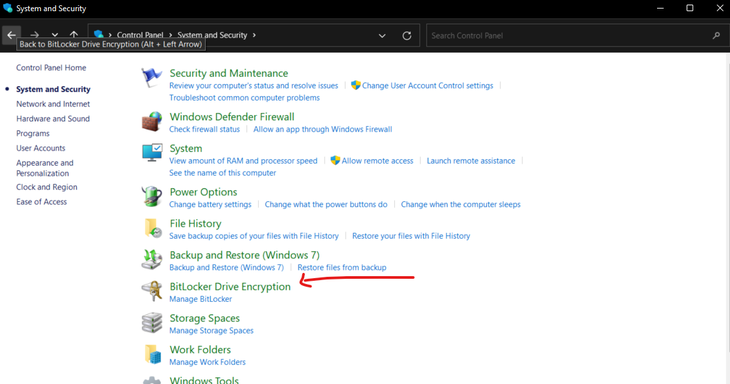Click the File History folder icon
730x384 pixels.
click(153, 229)
